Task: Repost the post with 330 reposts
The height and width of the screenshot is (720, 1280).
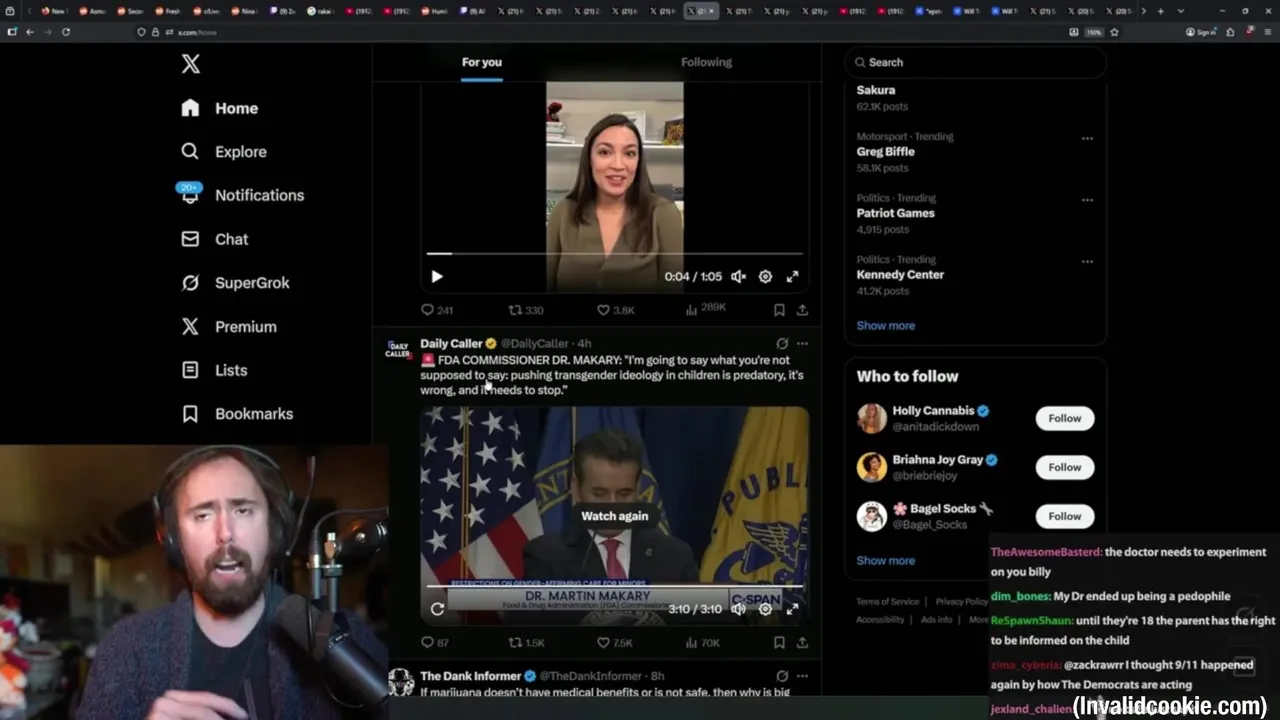Action: coord(526,310)
